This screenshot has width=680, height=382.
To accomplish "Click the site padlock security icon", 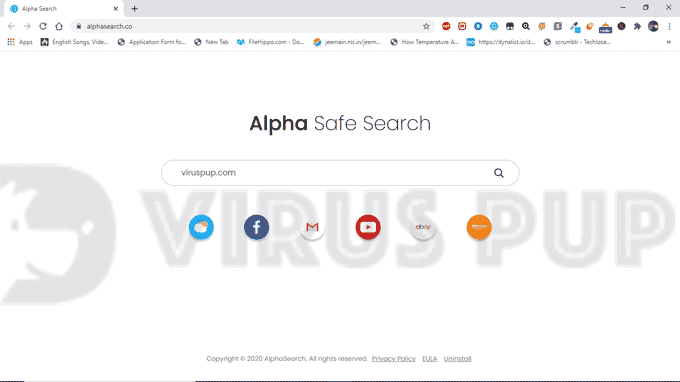I will click(x=78, y=26).
